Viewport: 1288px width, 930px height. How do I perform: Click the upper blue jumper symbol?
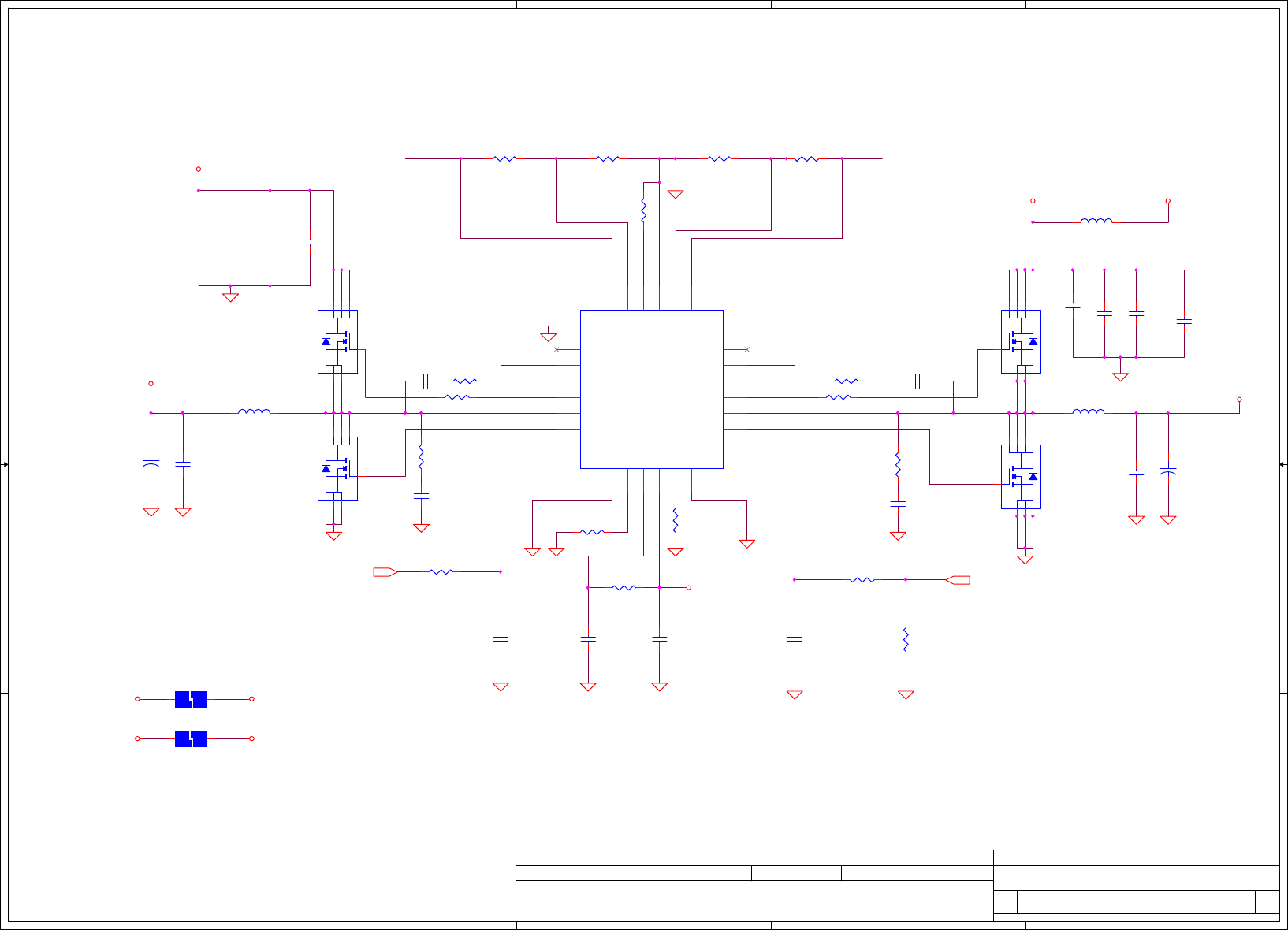click(191, 699)
